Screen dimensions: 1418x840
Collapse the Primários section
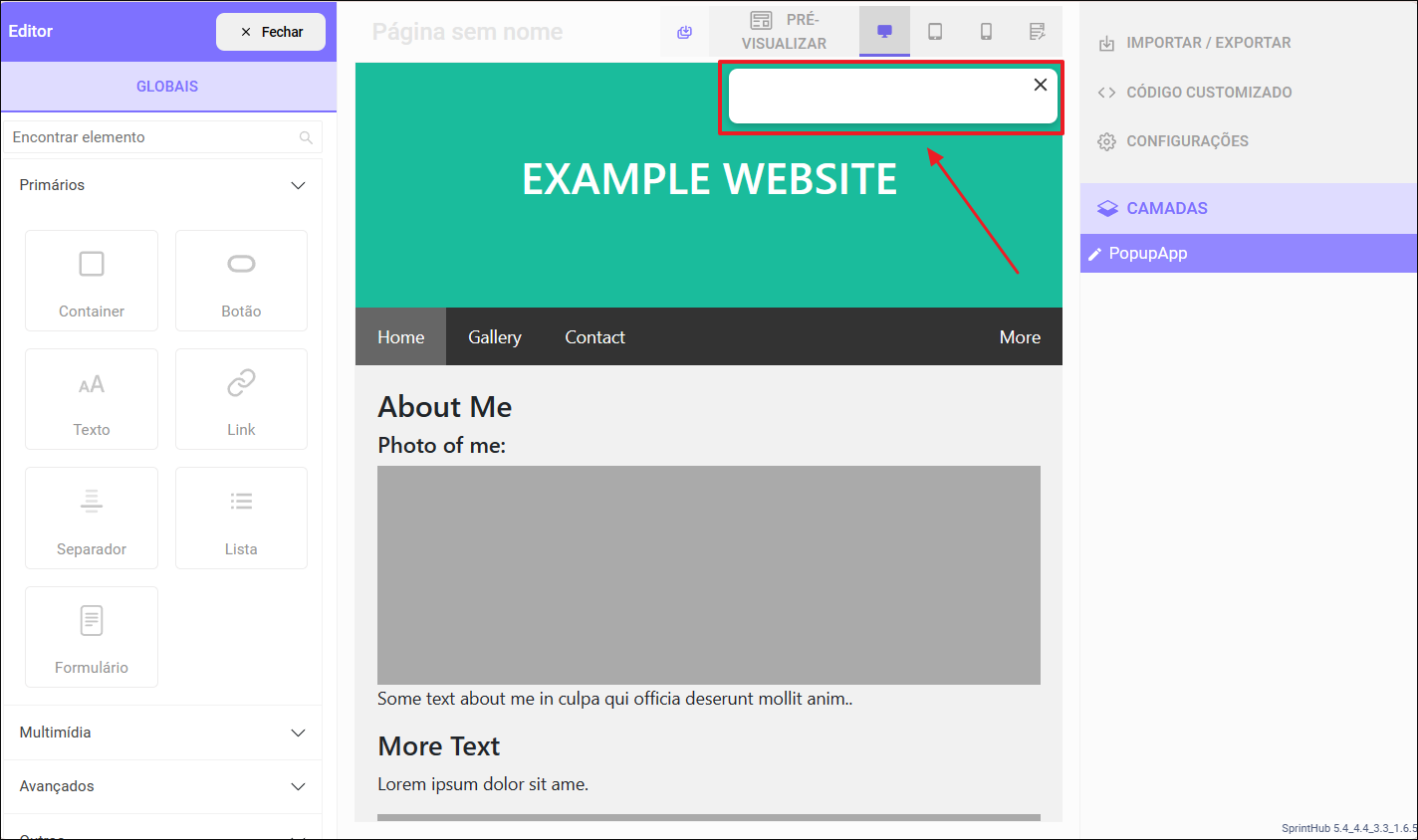tap(298, 185)
